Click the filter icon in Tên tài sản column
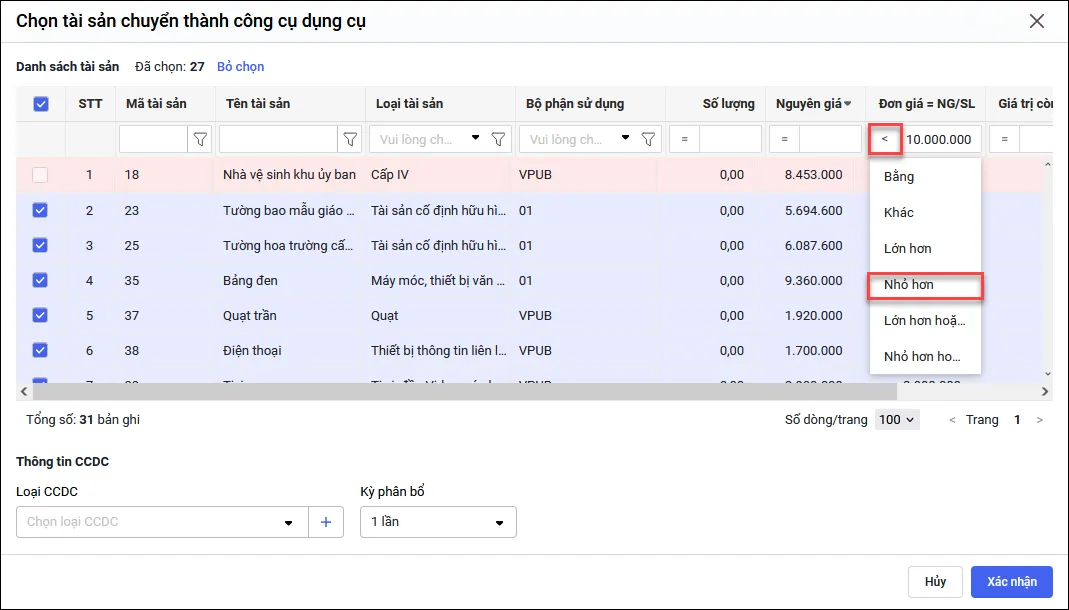This screenshot has height=610, width=1069. [x=350, y=139]
